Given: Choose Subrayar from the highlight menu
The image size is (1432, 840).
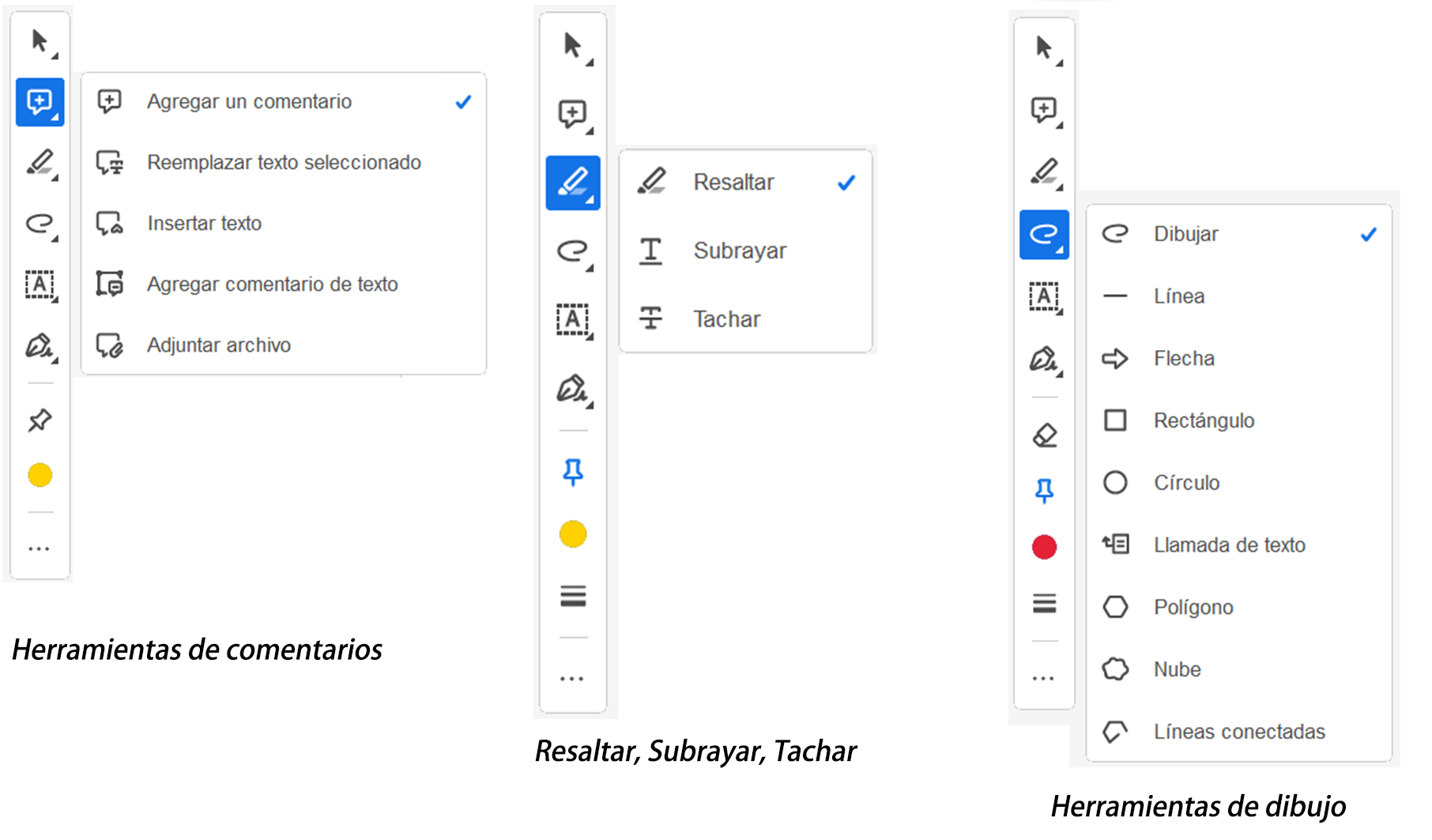Looking at the screenshot, I should (739, 250).
